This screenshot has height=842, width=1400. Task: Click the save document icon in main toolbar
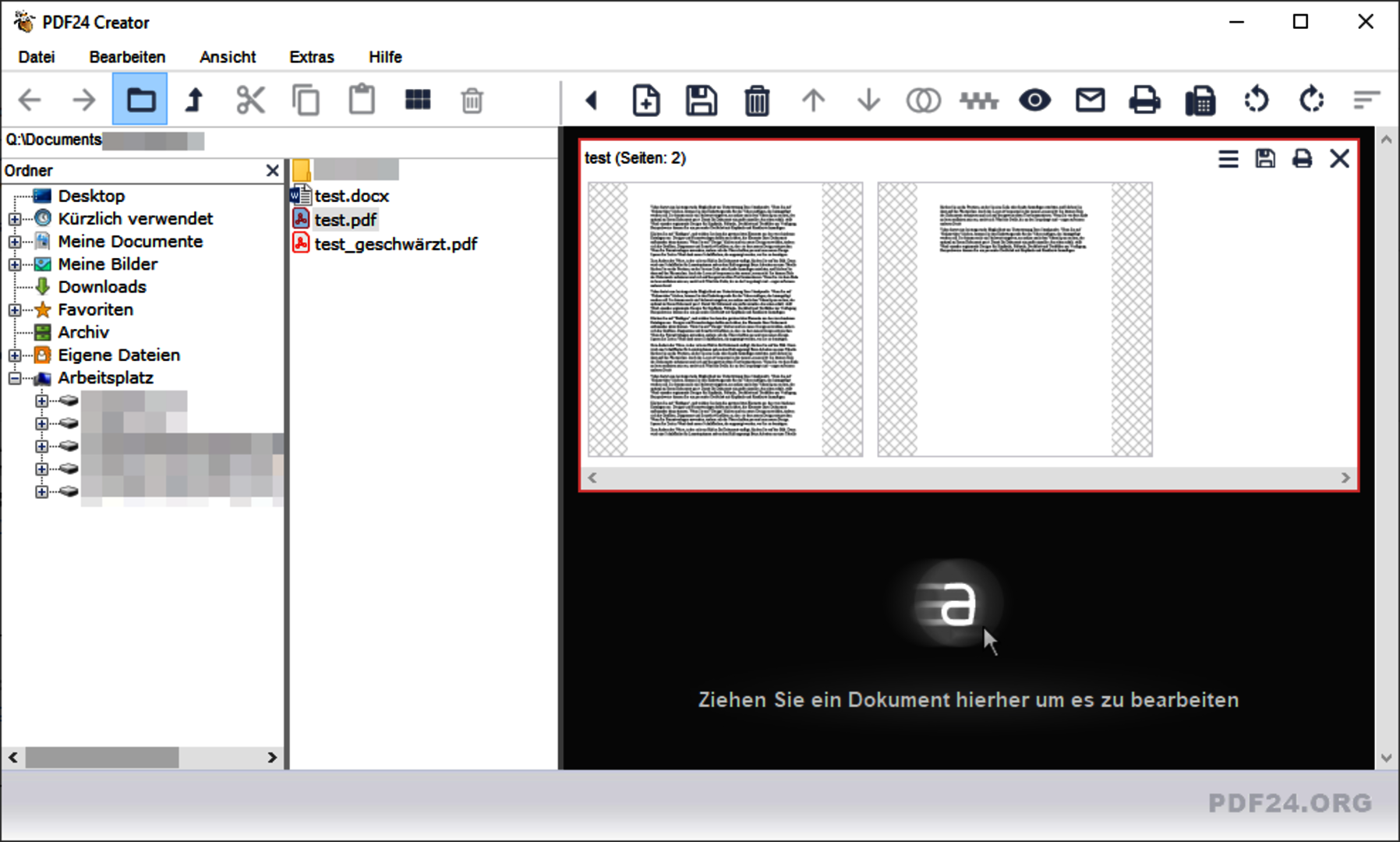(x=701, y=101)
